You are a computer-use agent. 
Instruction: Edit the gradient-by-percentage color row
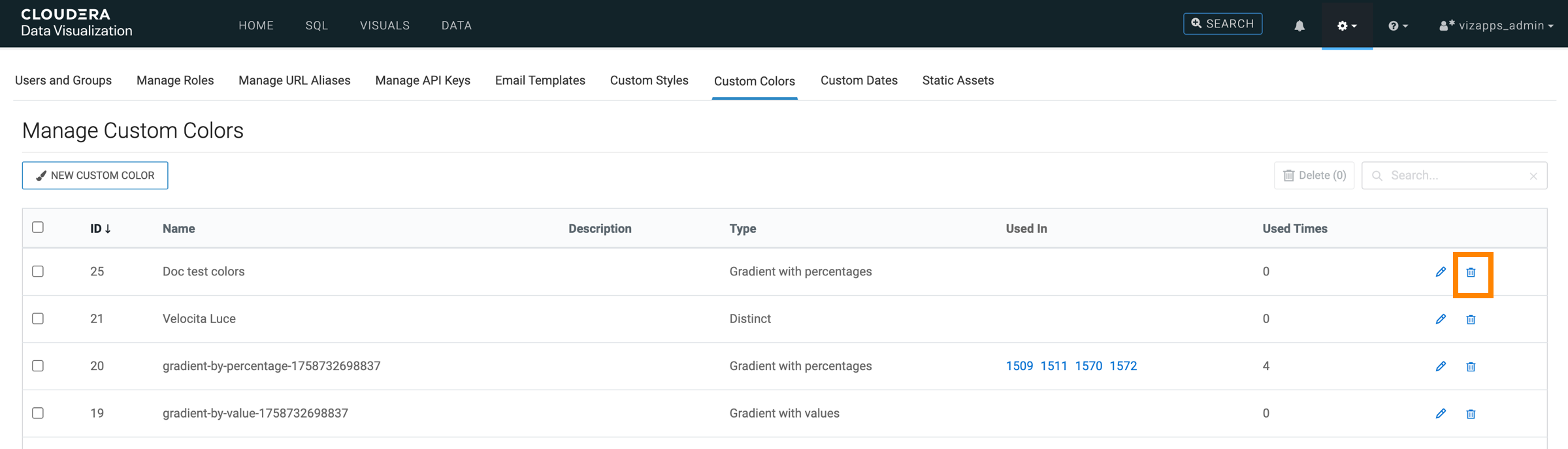[1441, 366]
